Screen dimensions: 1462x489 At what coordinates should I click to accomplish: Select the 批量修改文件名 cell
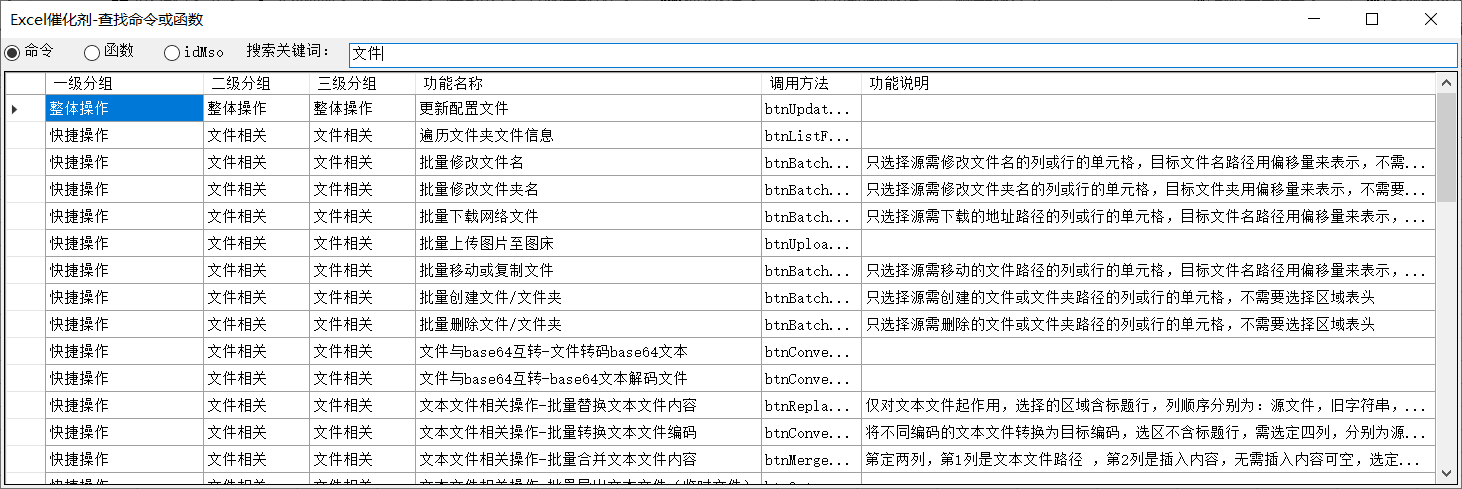click(589, 162)
